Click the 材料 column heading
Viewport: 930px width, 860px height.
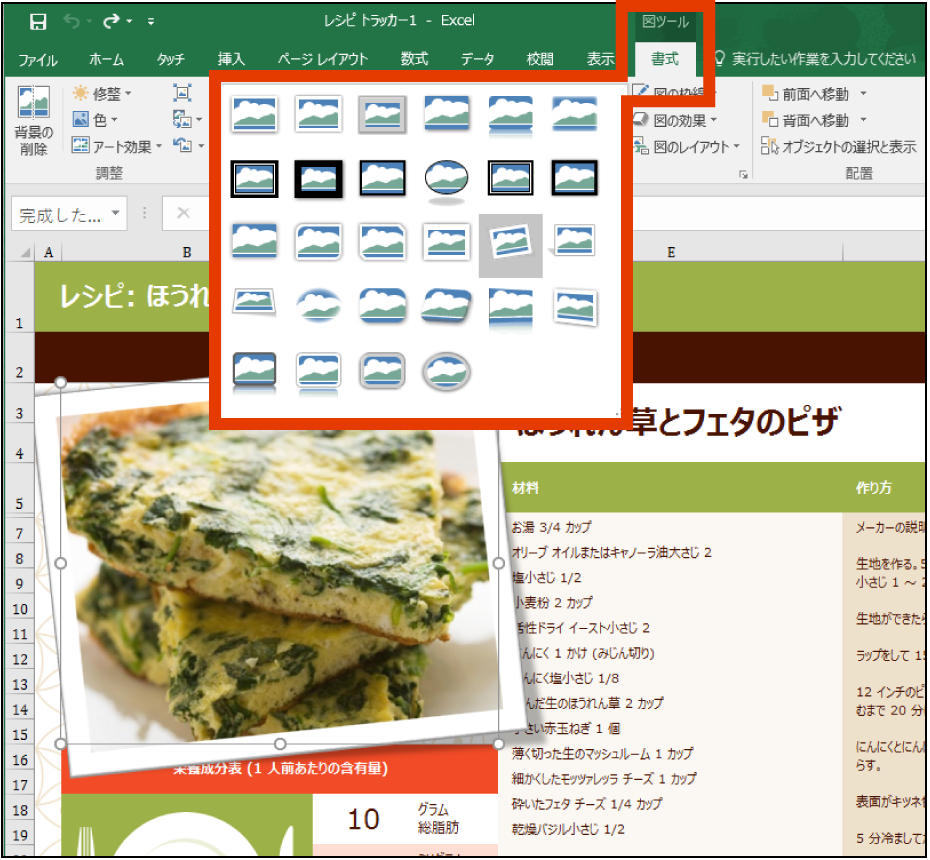525,488
